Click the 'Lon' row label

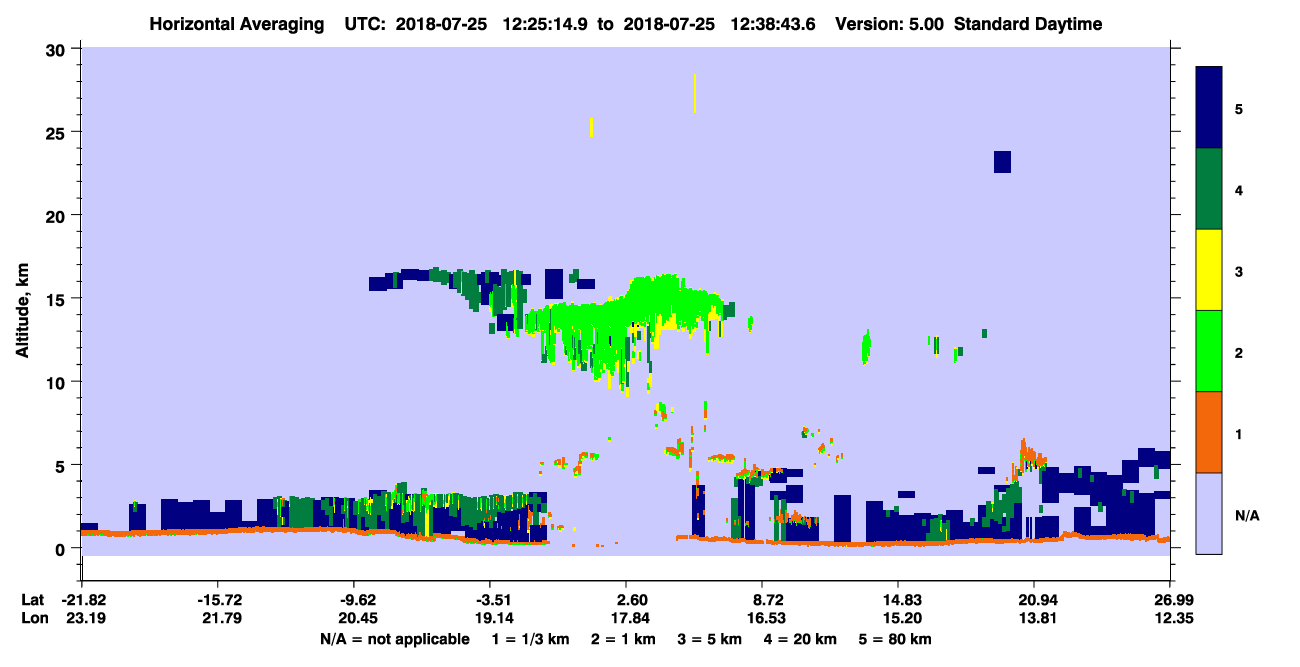click(33, 618)
